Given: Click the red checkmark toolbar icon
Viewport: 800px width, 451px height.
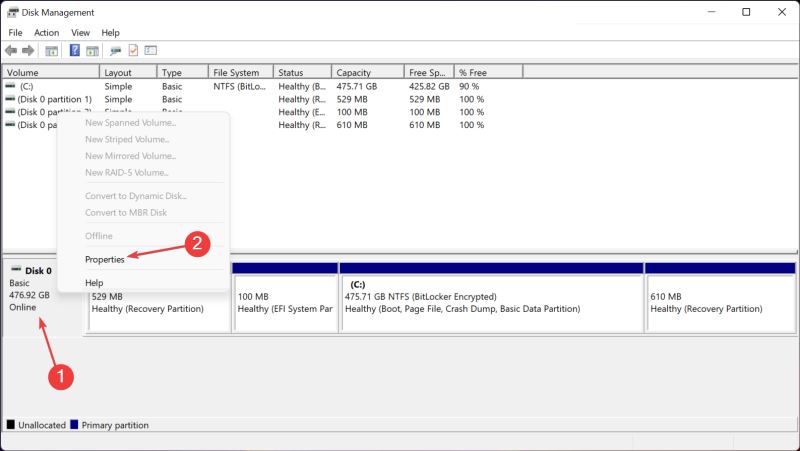Looking at the screenshot, I should (x=133, y=50).
